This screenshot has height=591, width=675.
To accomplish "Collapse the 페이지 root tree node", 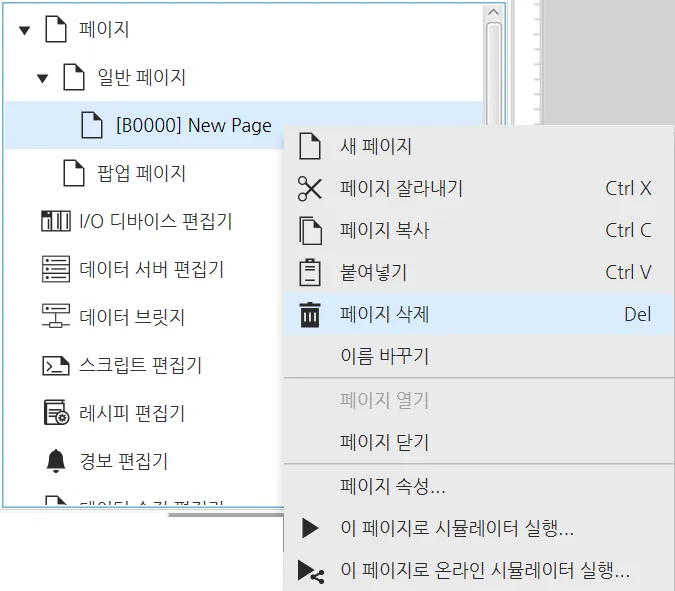I will pos(25,30).
